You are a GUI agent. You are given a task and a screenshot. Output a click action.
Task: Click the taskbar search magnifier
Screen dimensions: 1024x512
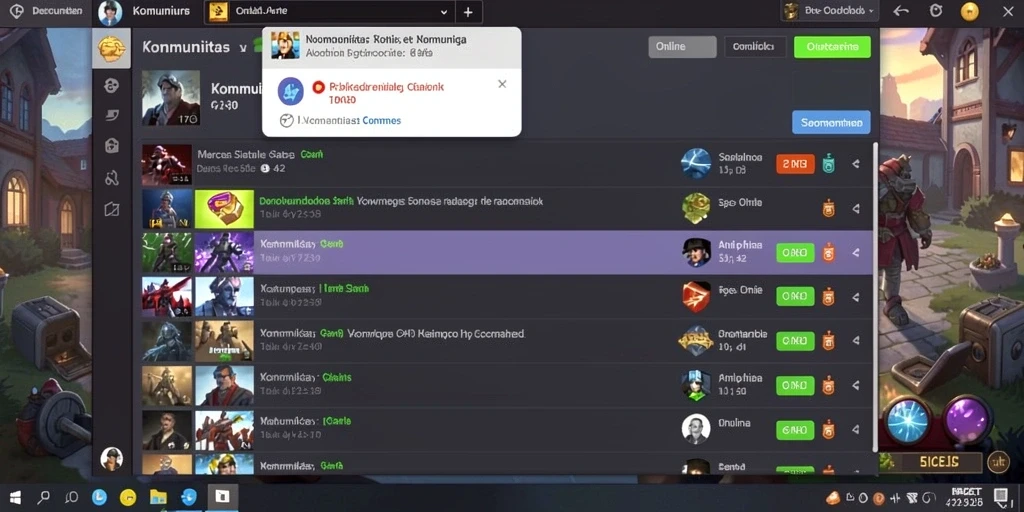click(x=44, y=497)
